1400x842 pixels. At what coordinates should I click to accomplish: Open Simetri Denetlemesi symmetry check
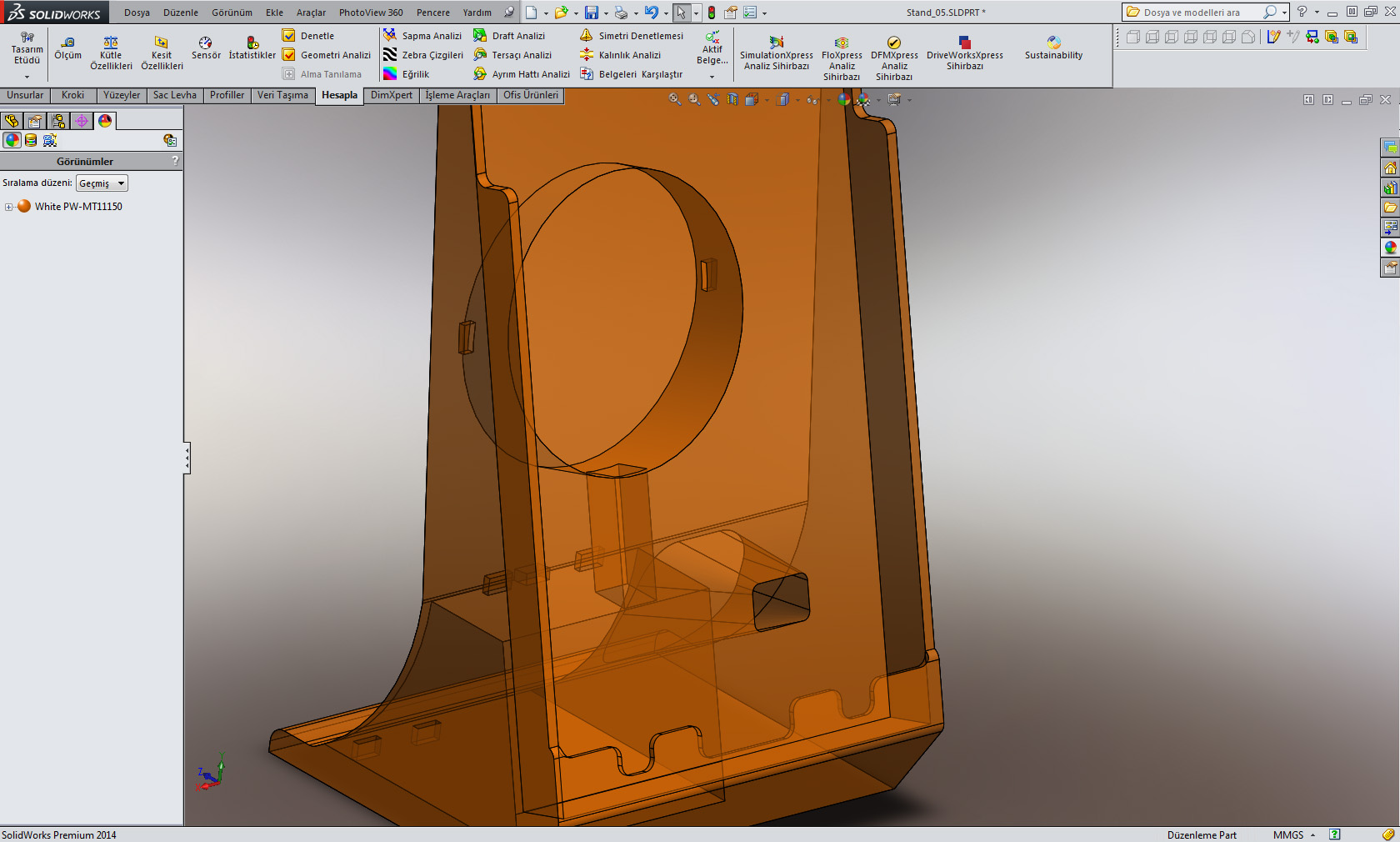pyautogui.click(x=632, y=36)
